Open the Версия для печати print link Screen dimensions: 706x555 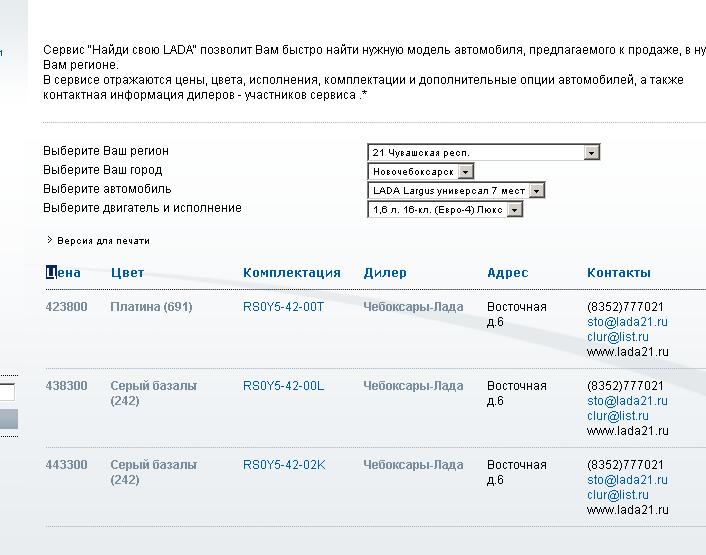[x=103, y=241]
